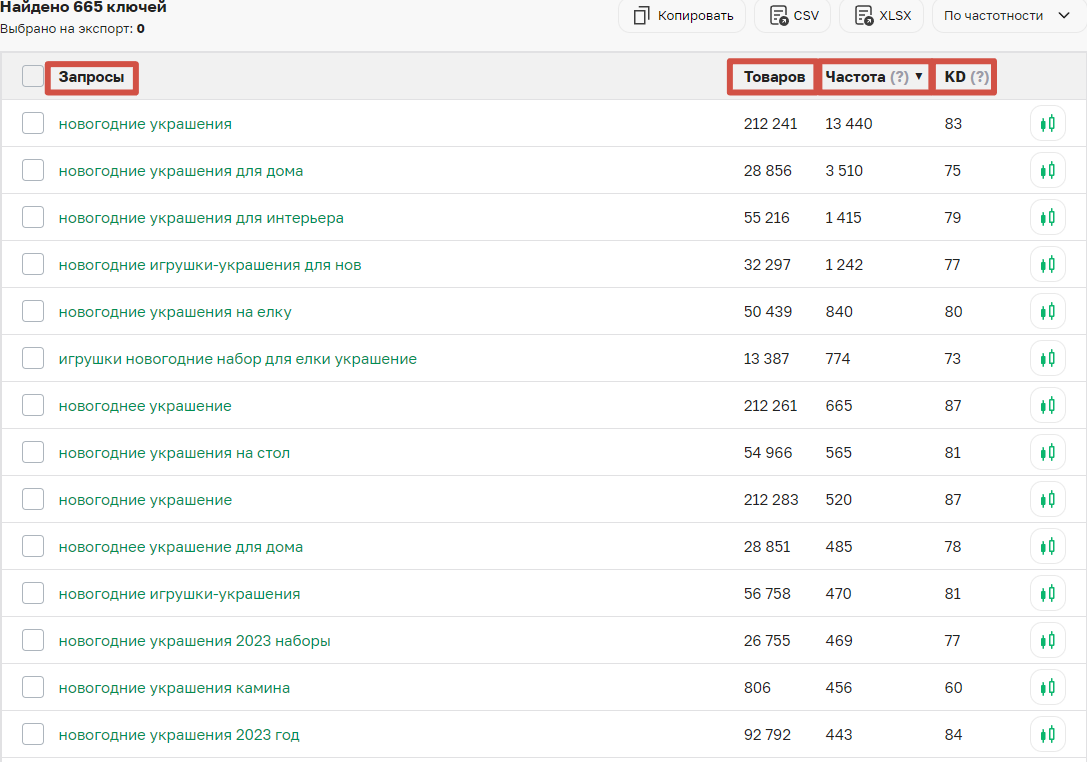Check the box for новогодние украшения на стол
1087x762 pixels.
click(33, 452)
